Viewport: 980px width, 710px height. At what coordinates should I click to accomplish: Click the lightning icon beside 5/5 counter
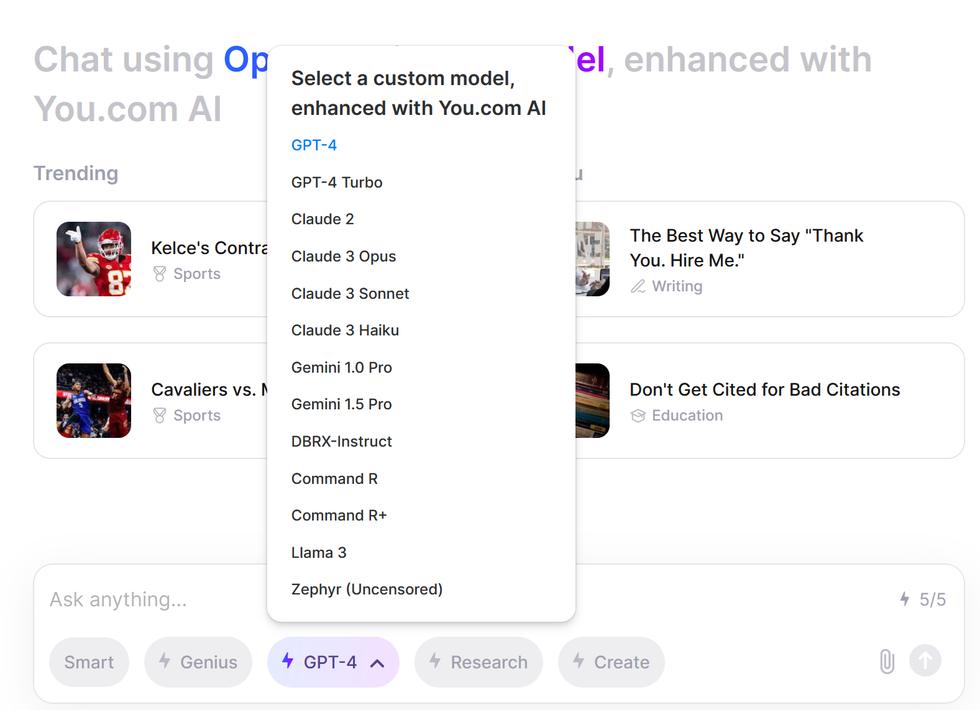point(904,599)
